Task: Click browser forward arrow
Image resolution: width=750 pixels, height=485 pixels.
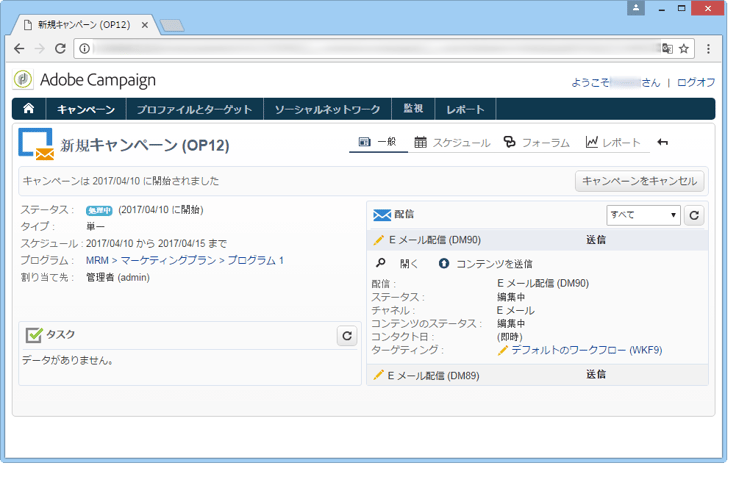Action: pos(40,48)
